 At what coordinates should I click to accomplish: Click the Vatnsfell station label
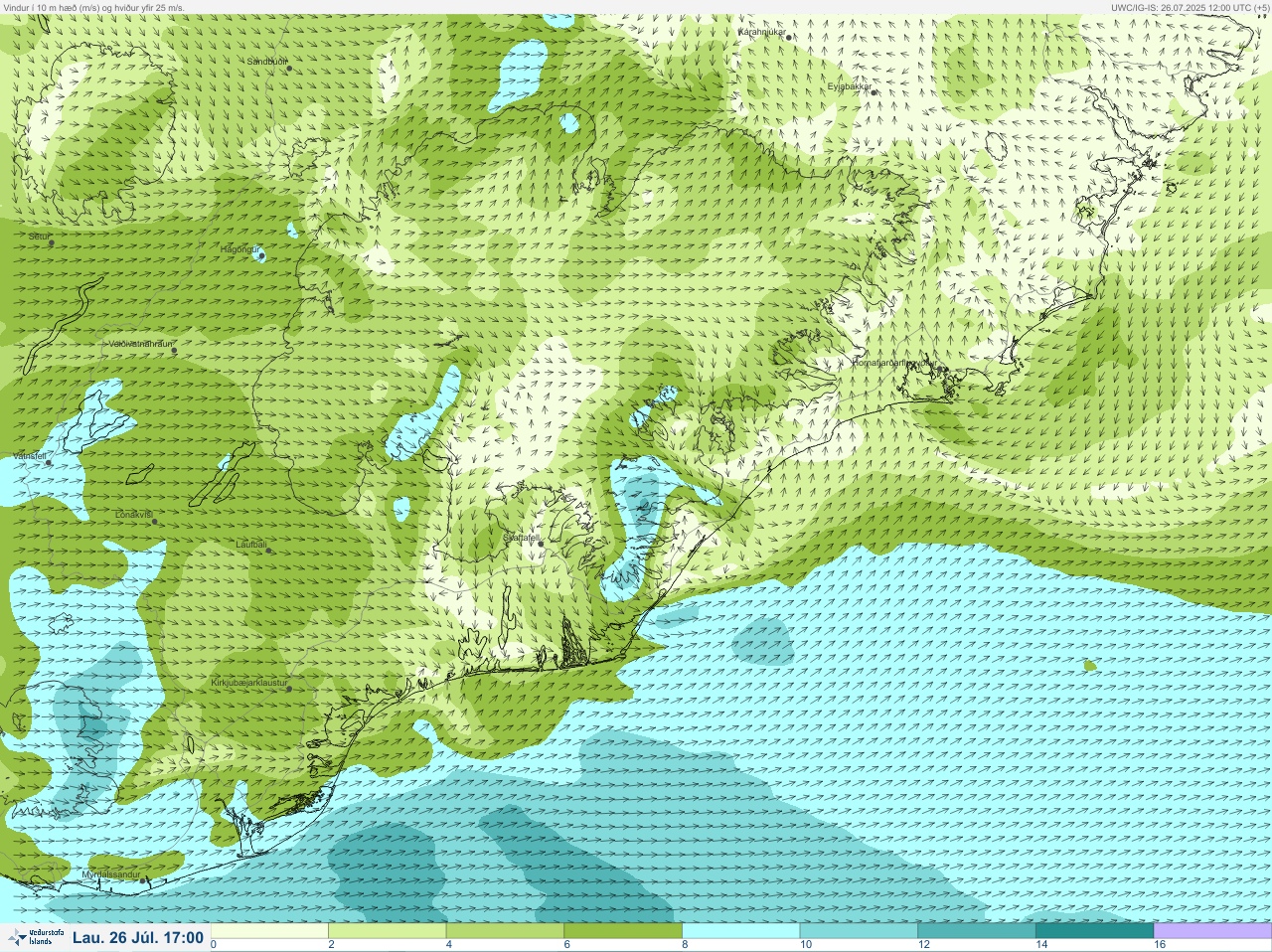point(30,456)
